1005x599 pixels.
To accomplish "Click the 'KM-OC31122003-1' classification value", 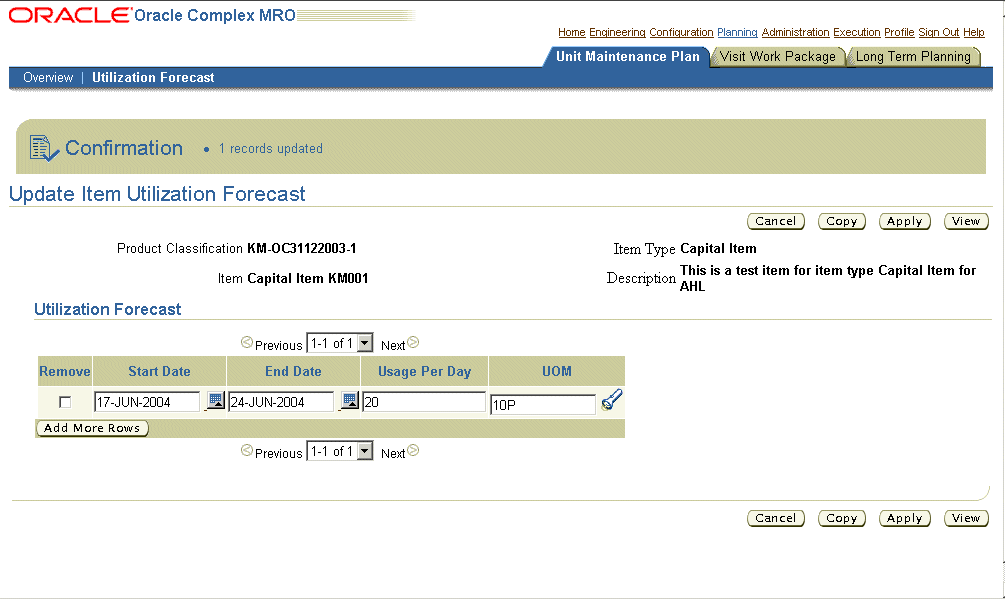I will 302,249.
